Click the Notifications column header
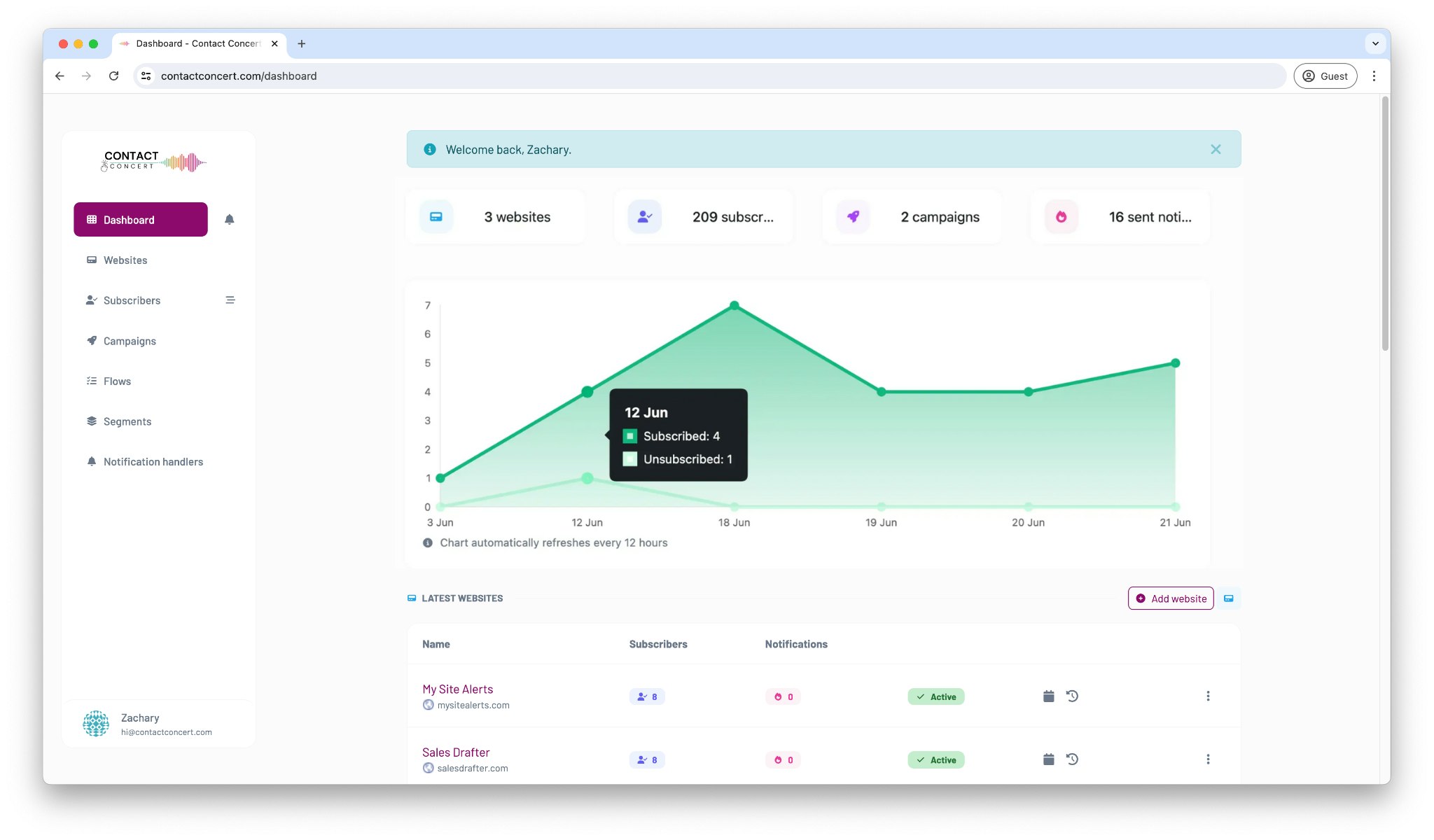The height and width of the screenshot is (840, 1434). click(x=796, y=644)
